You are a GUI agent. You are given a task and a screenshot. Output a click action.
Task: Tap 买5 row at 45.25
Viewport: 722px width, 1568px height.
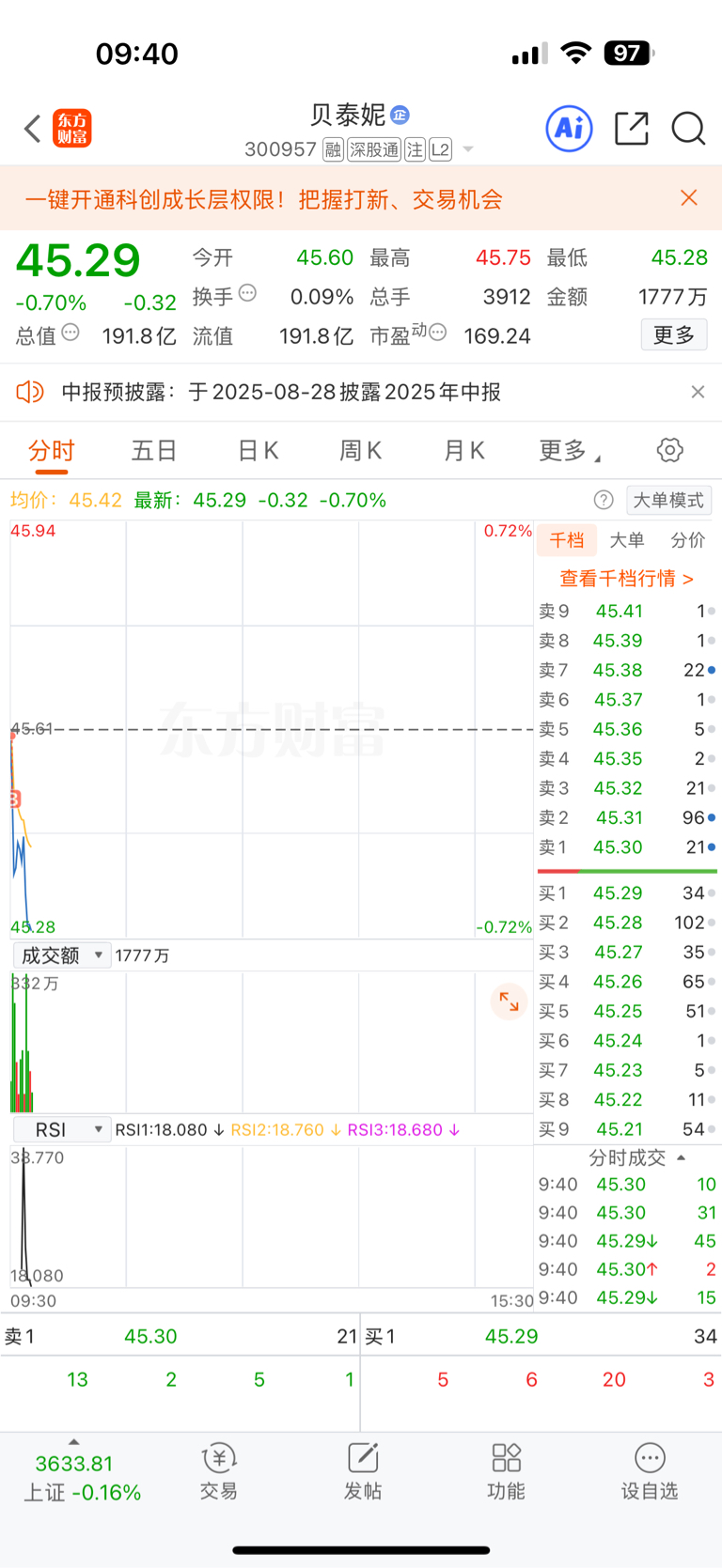[626, 1012]
